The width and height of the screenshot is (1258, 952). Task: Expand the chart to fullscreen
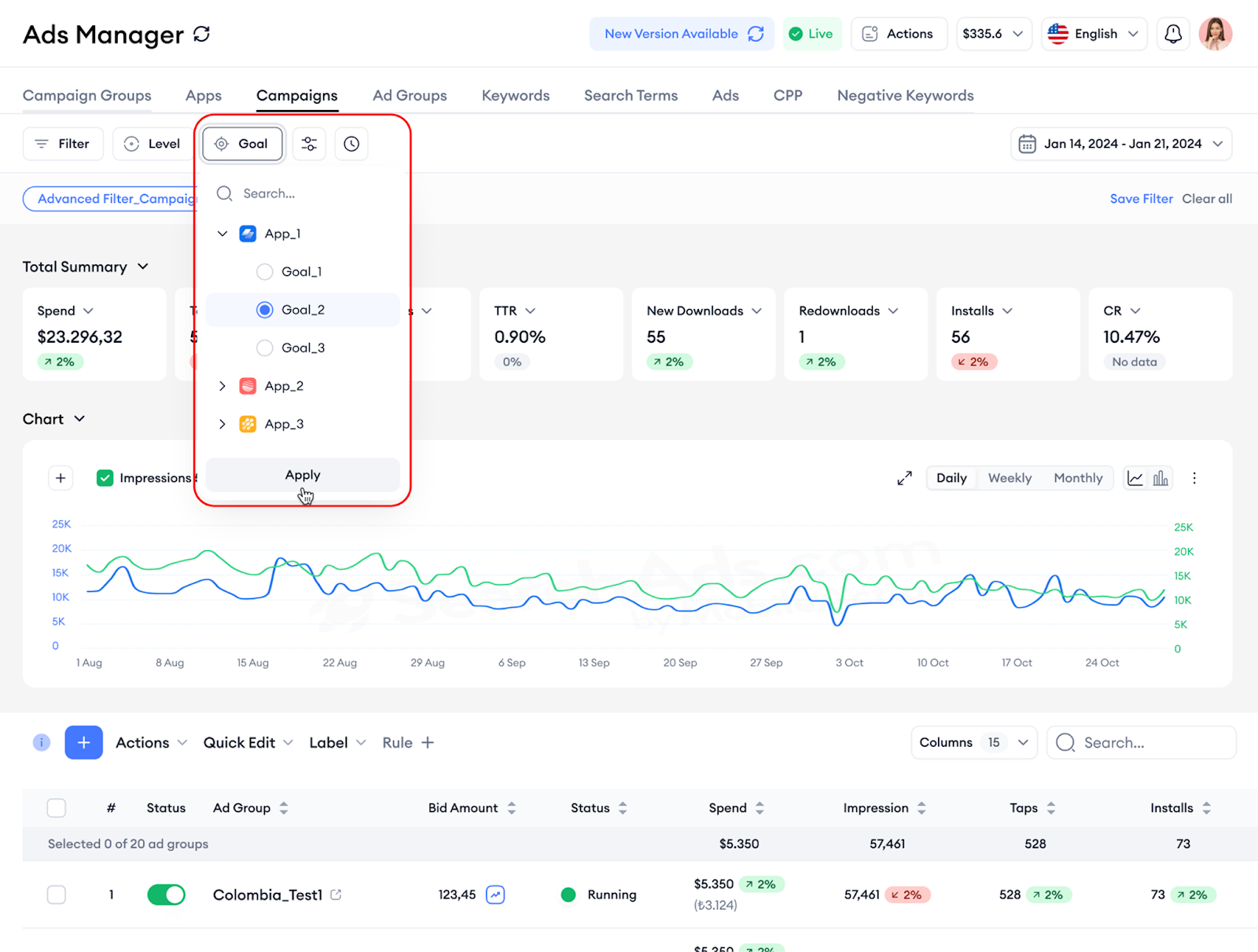click(904, 478)
